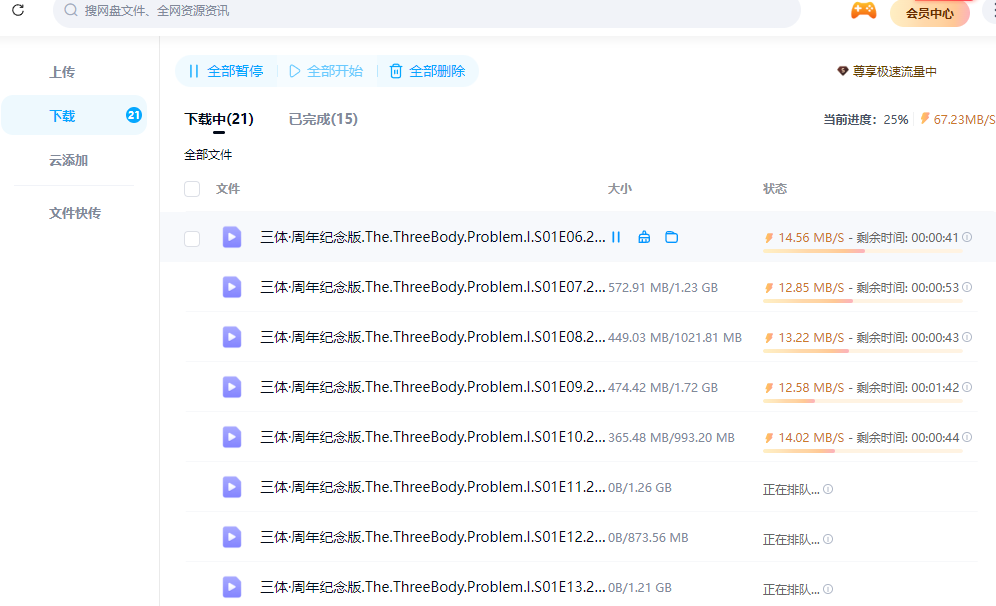
Task: Click size text 474.42 MB/1.72 GB
Action: (x=663, y=387)
